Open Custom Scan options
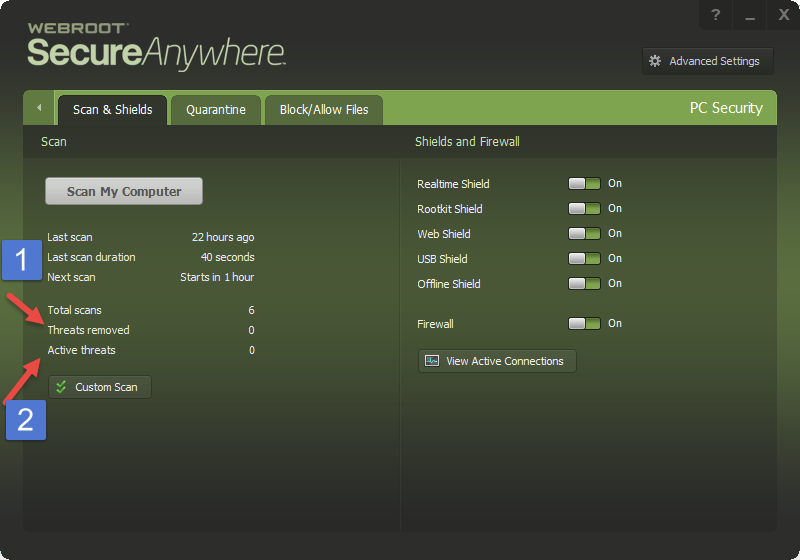Screen dimensions: 800x560 (100, 387)
